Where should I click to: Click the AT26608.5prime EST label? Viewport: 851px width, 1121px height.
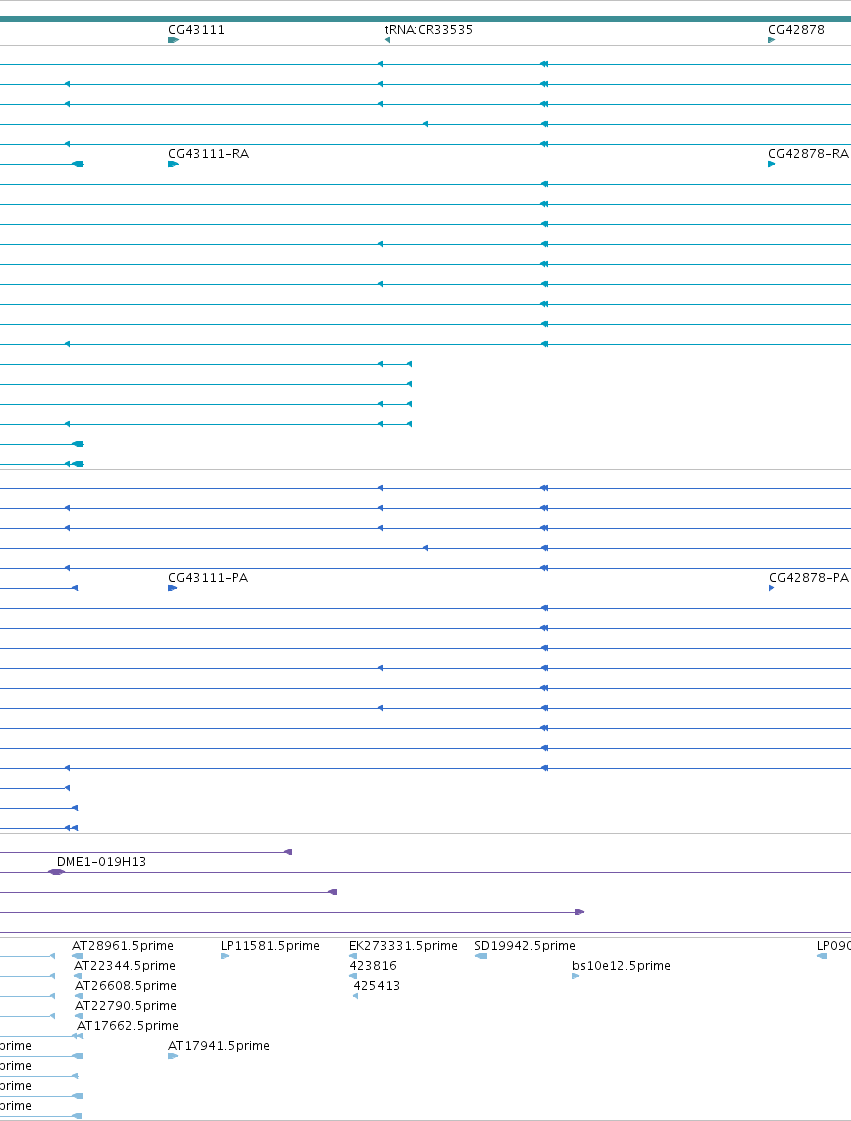[x=126, y=986]
